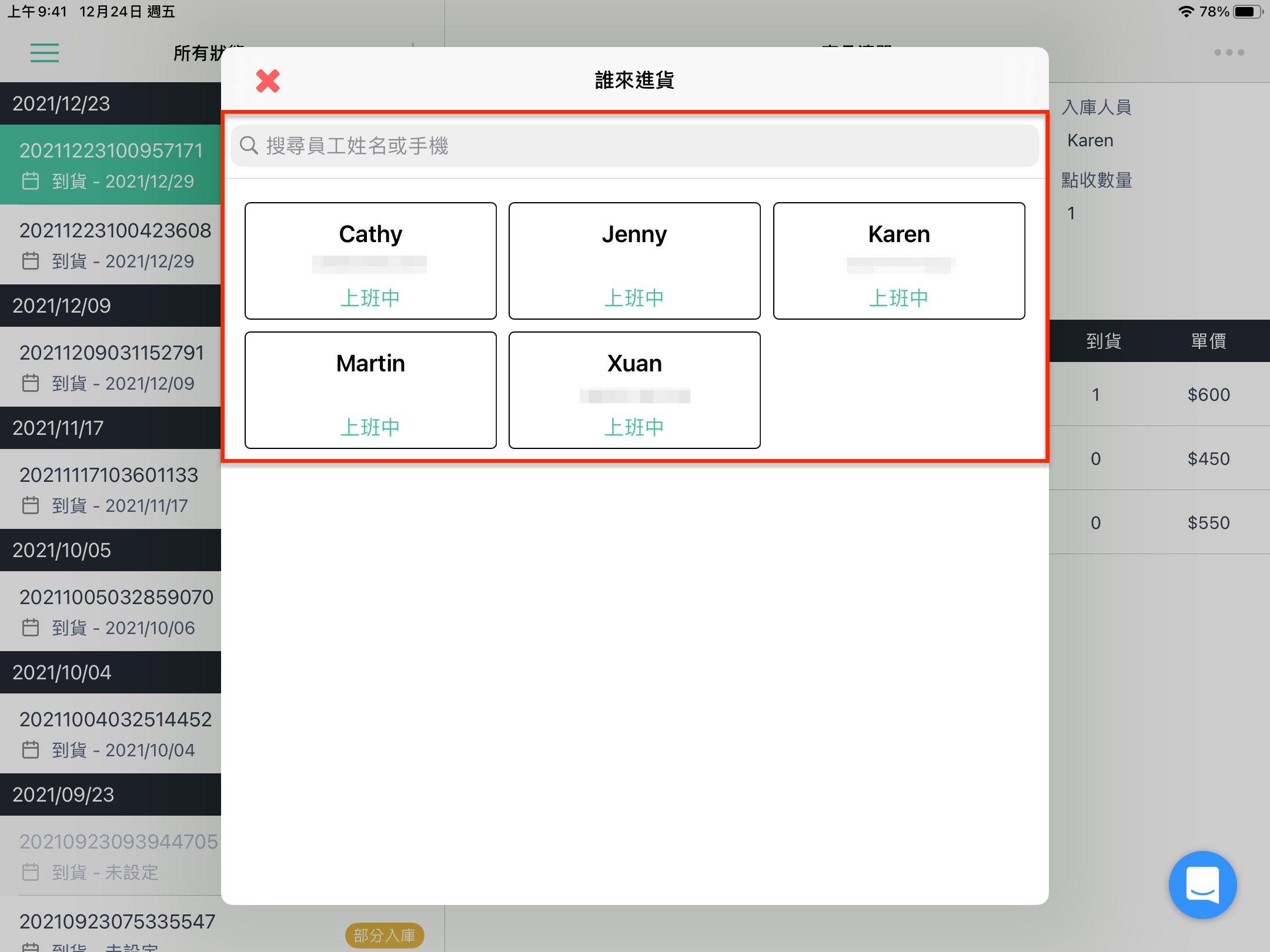Viewport: 1270px width, 952px height.
Task: Click the 部分入庫 status badge
Action: 385,935
